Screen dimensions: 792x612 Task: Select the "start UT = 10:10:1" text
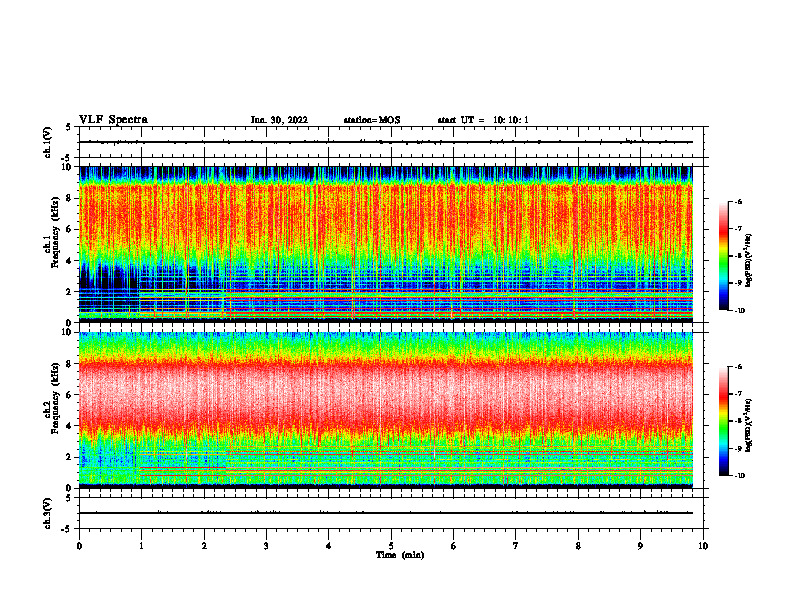point(483,120)
